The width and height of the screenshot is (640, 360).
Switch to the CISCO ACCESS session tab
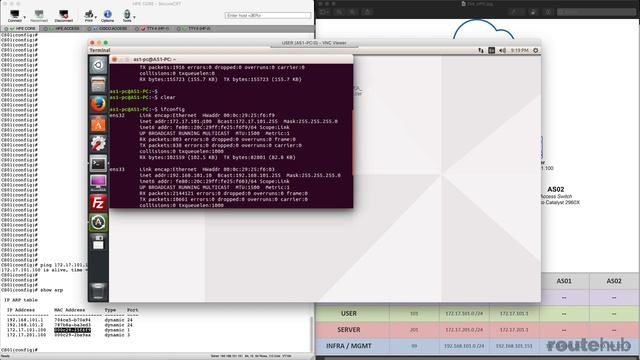pyautogui.click(x=108, y=29)
